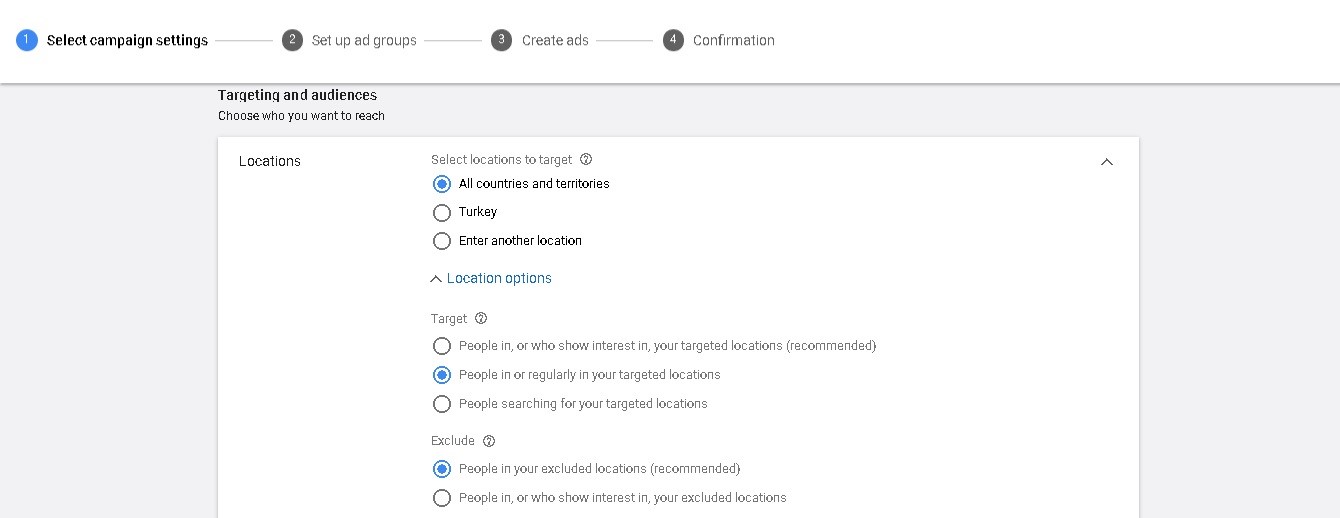Select People in your excluded locations option

point(442,469)
